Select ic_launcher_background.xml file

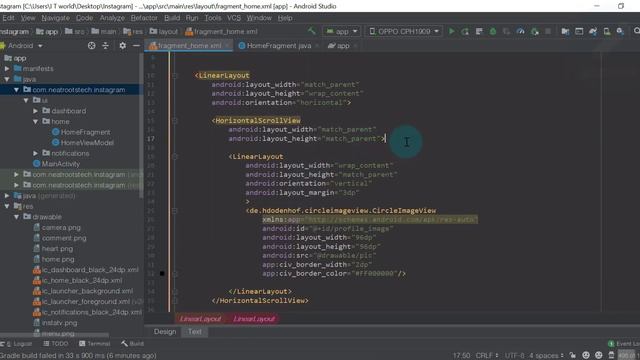(x=83, y=291)
